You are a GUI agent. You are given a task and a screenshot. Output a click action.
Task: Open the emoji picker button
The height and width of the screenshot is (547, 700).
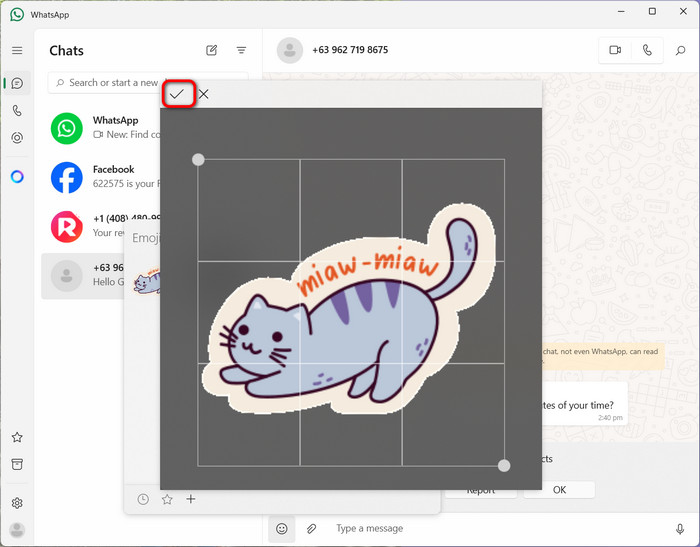(282, 529)
